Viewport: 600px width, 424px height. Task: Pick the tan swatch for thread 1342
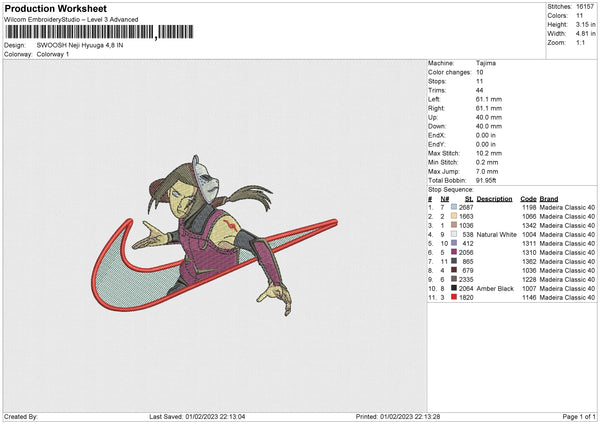454,225
